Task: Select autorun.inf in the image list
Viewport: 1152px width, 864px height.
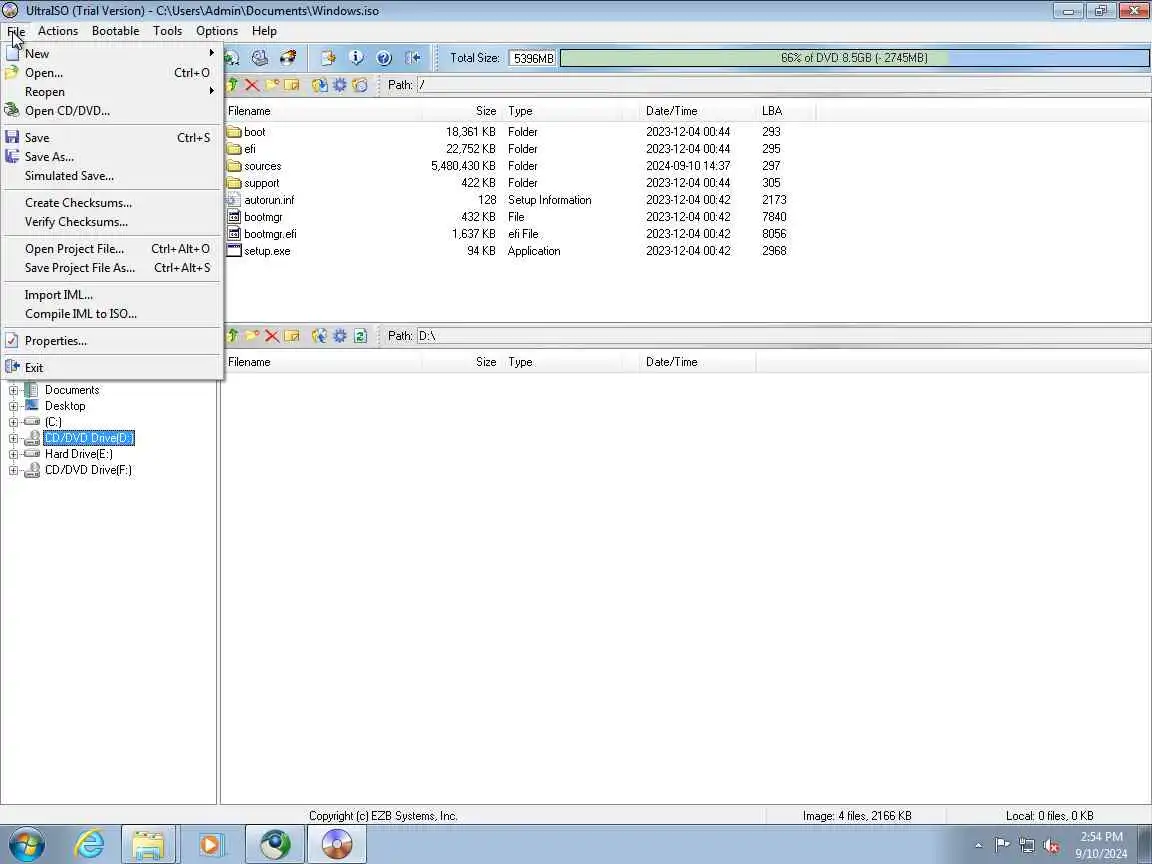Action: pyautogui.click(x=507, y=200)
